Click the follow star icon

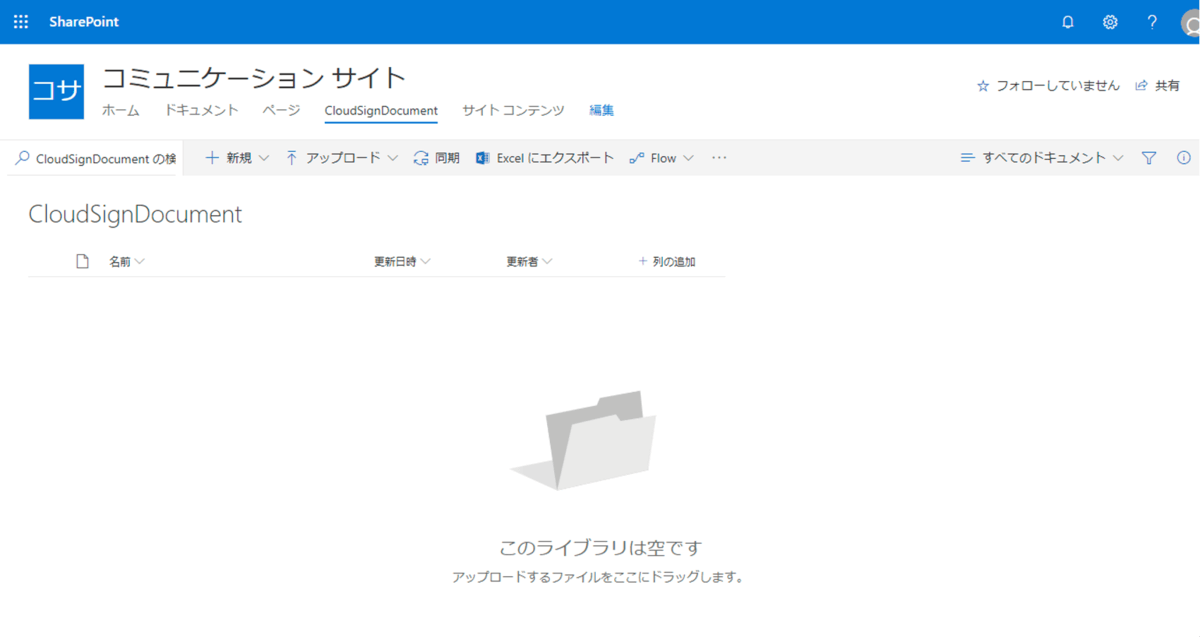click(x=983, y=86)
